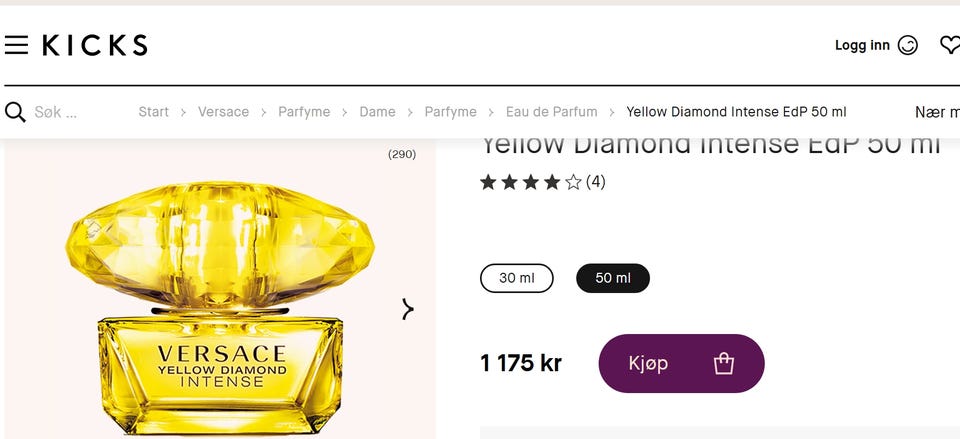Click the search magnifier icon

15,112
